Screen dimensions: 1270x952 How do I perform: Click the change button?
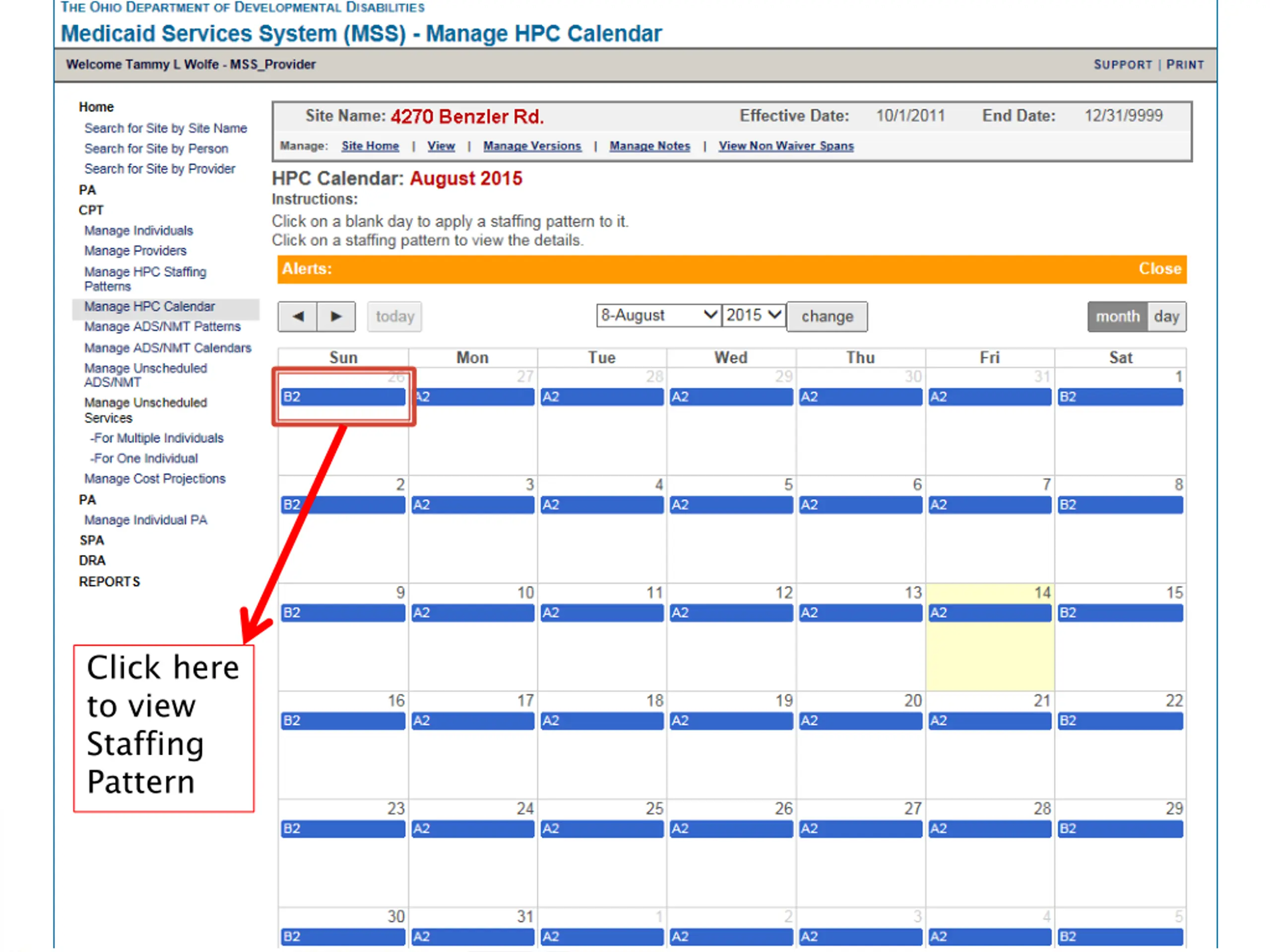(827, 316)
